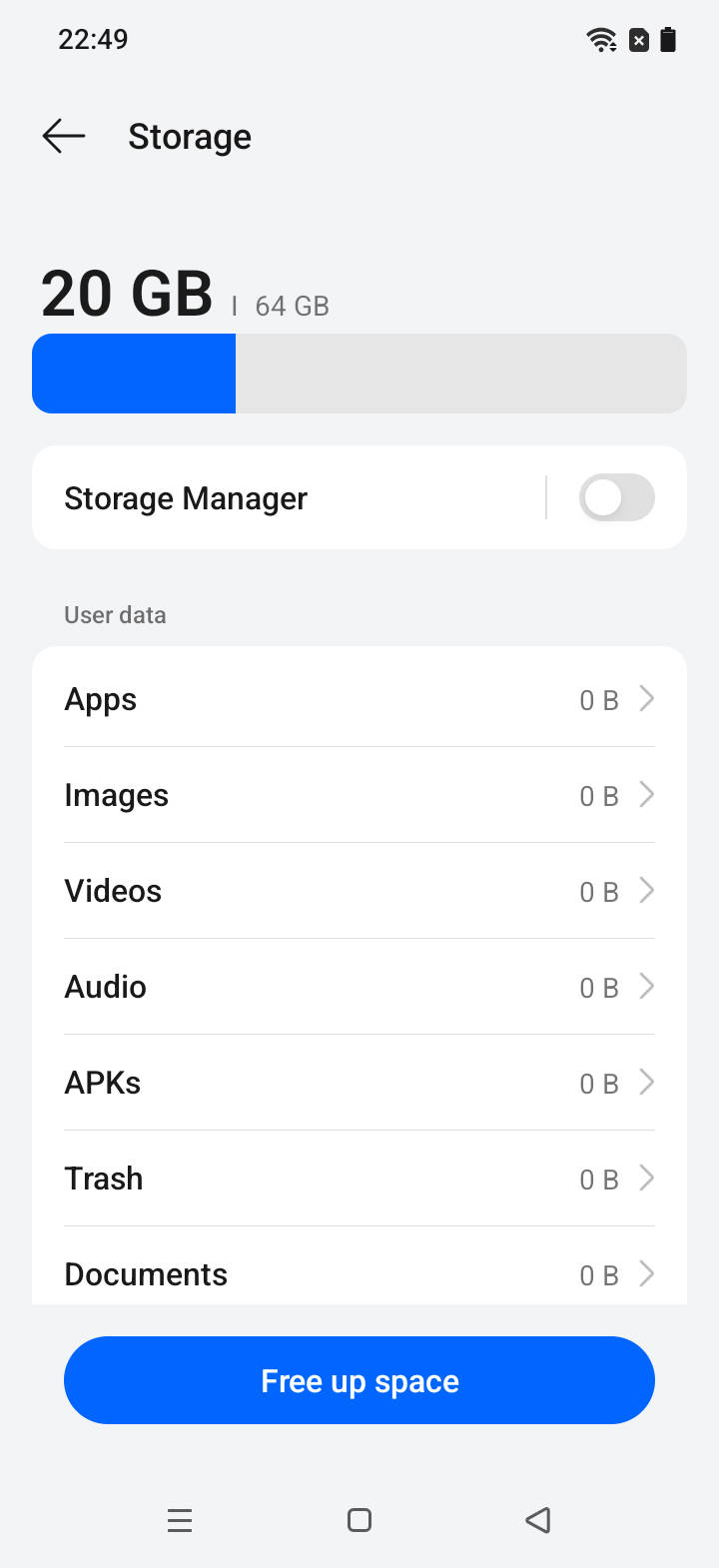
Task: Tap the back triangle navigation icon
Action: tap(538, 1520)
